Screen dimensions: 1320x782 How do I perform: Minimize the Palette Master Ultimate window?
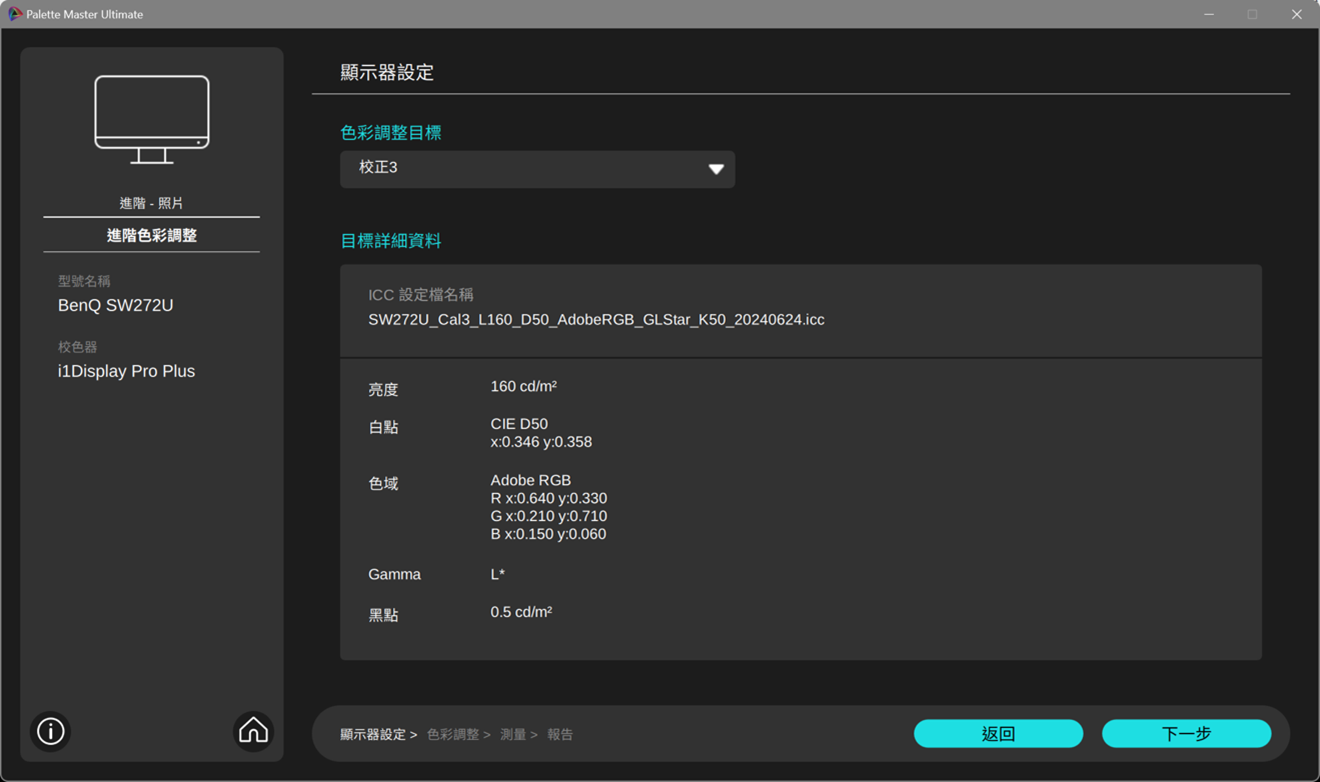point(1209,14)
